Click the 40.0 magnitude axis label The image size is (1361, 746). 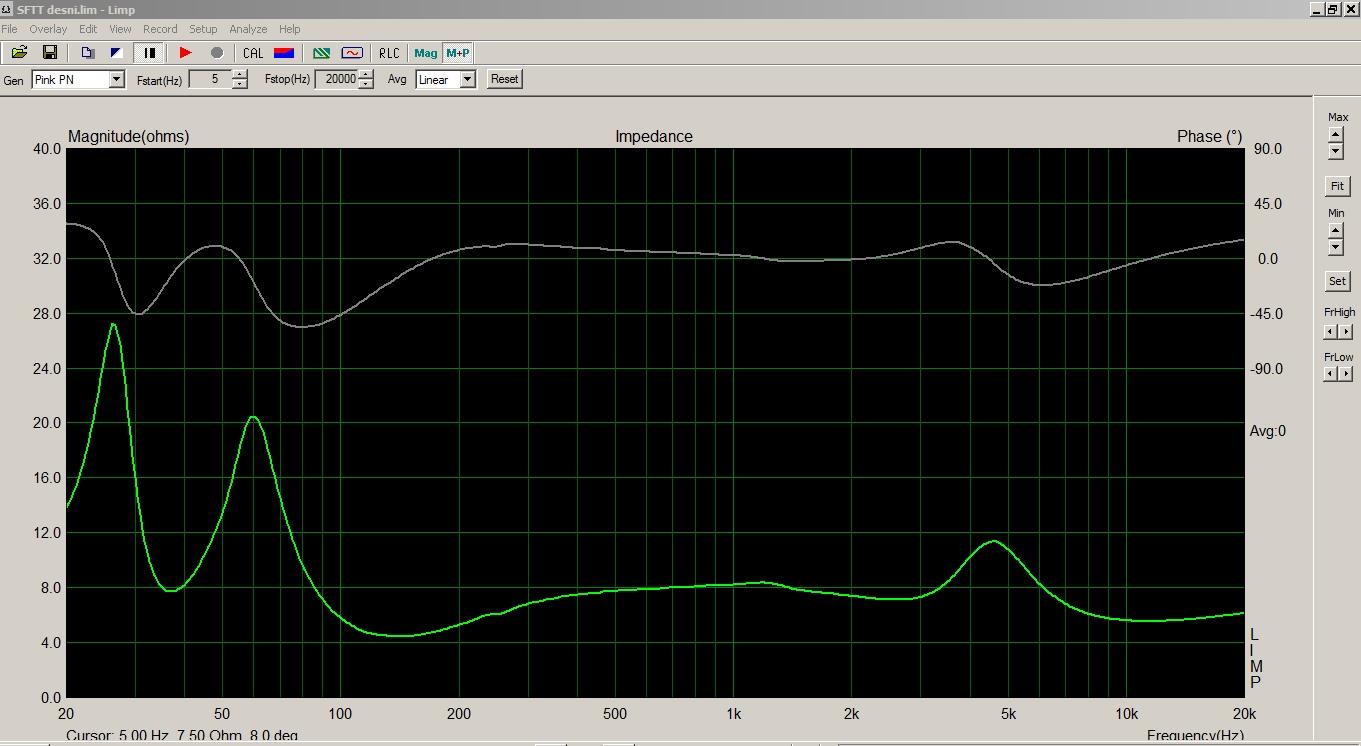pyautogui.click(x=47, y=149)
